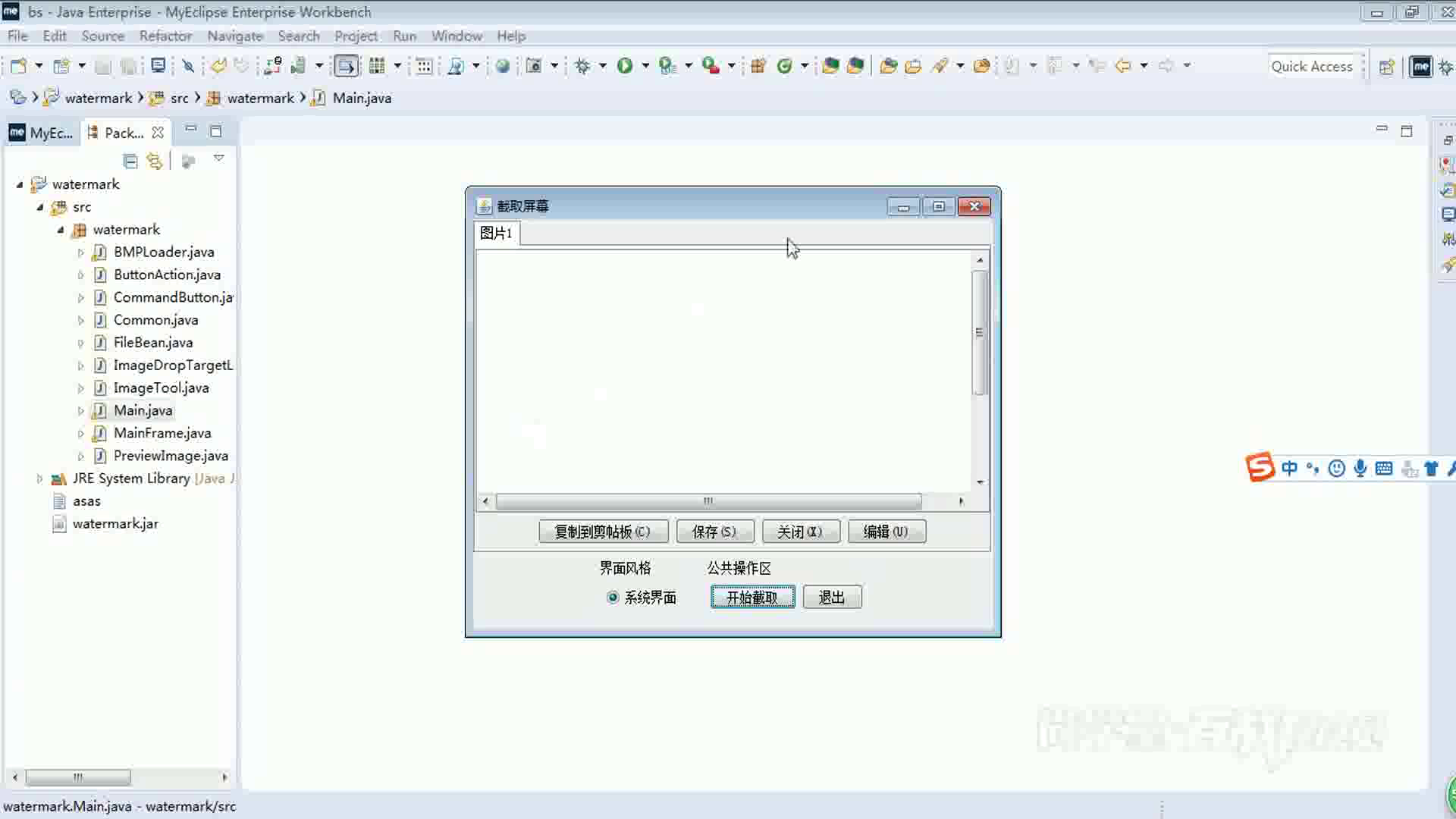Click the Run Last Tool red-badge icon
1456x819 pixels.
[711, 66]
